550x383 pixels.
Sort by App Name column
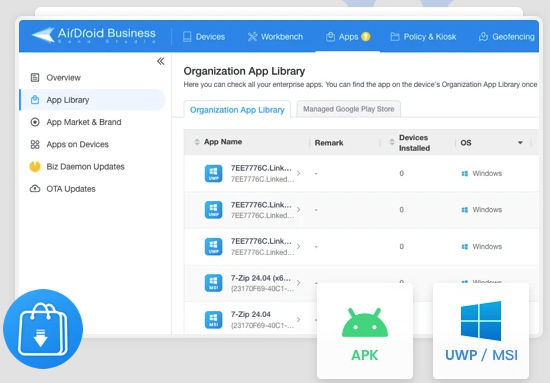point(197,142)
